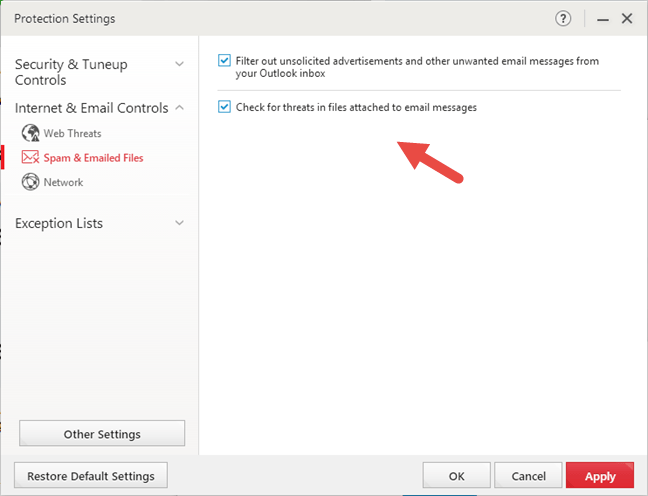Click the Filter out unsolicited advertisements label text
This screenshot has width=648, height=496.
pos(417,67)
